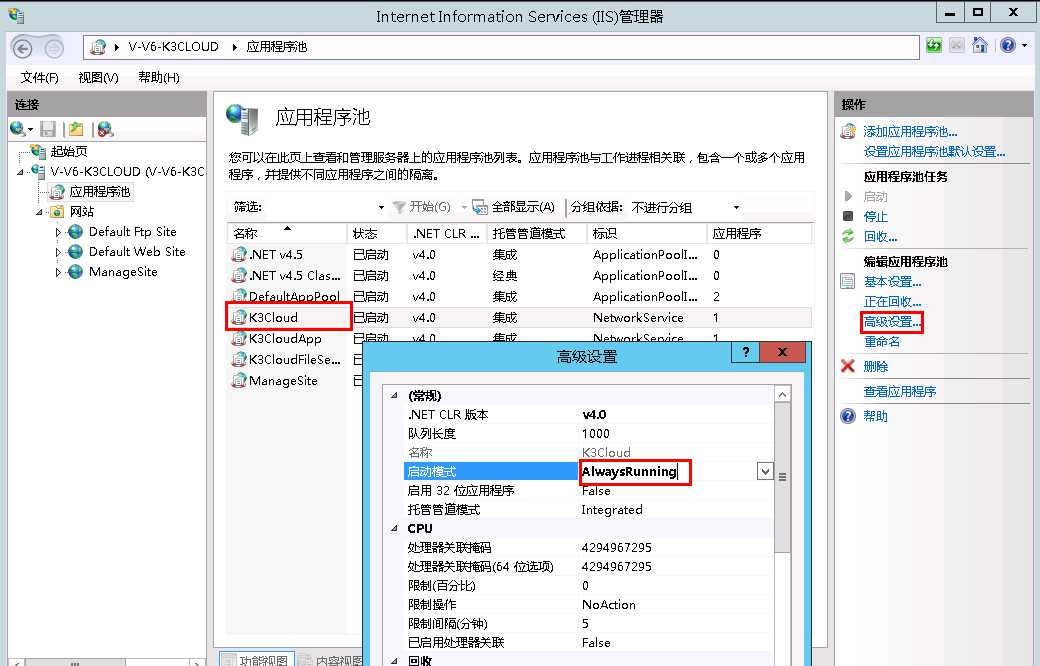The image size is (1040, 666).
Task: Click the 应用程序池 breadcrumb in address bar
Action: tap(277, 46)
